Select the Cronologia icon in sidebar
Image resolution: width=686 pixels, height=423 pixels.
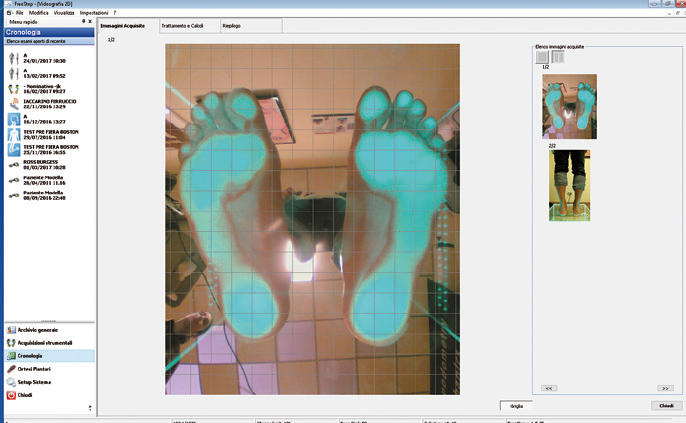click(11, 356)
